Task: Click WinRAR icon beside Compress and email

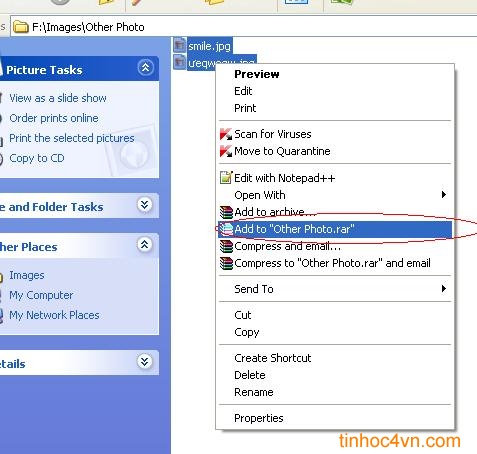Action: 226,246
